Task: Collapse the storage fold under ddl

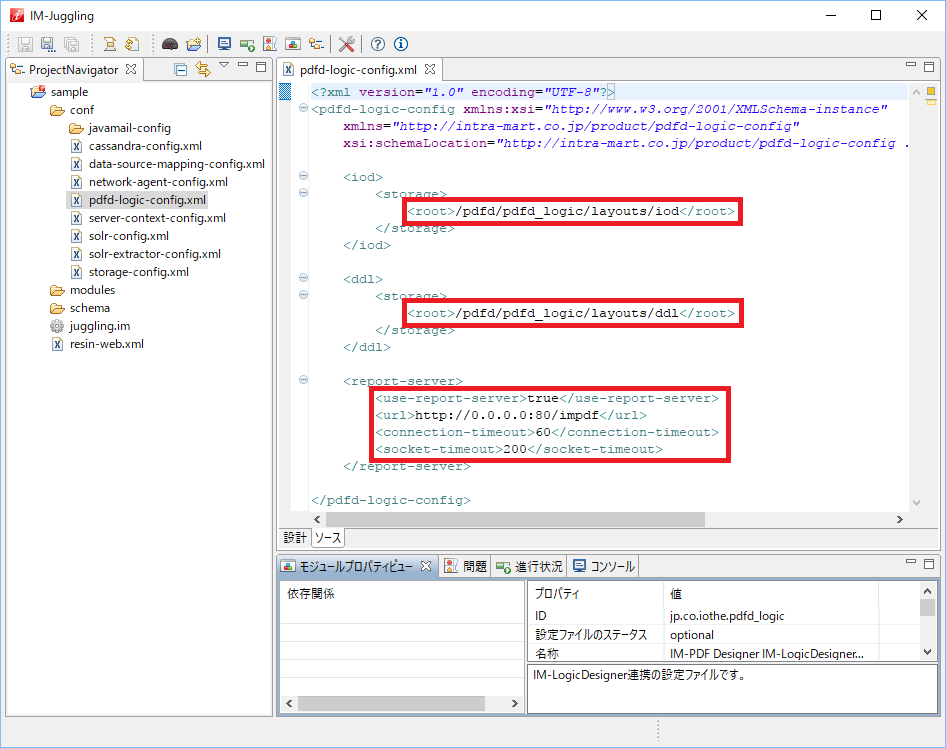Action: tap(303, 294)
